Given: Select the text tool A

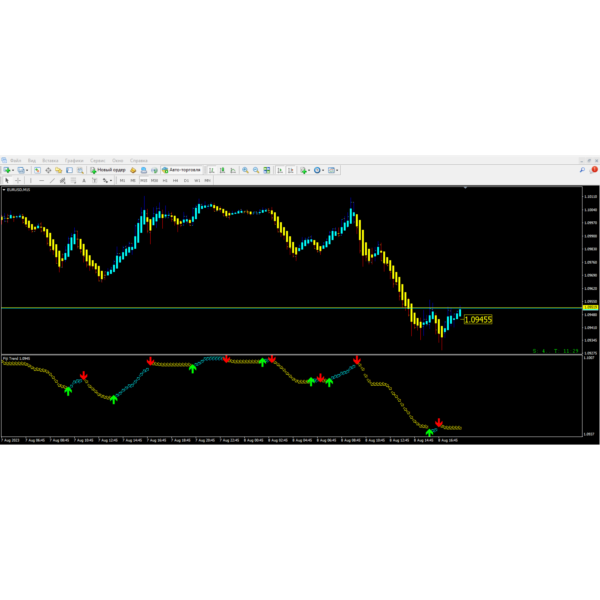Looking at the screenshot, I should point(84,181).
